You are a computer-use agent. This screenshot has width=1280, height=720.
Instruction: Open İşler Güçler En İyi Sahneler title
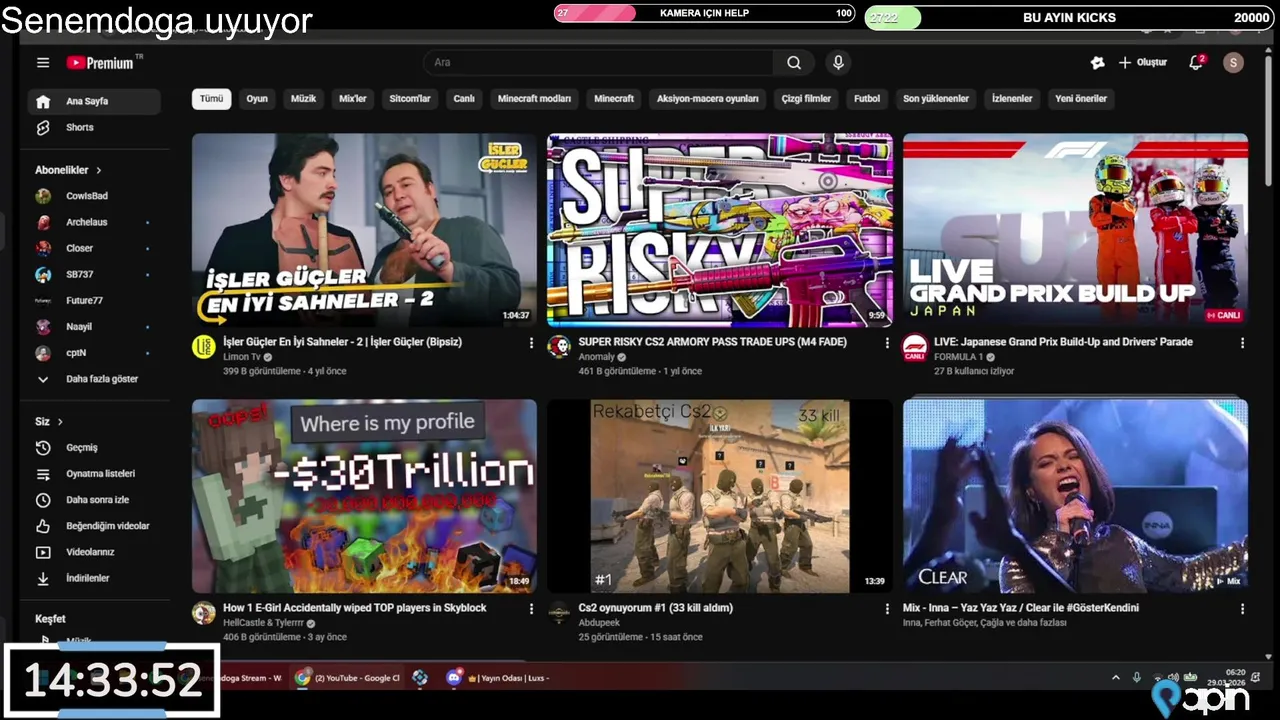(x=342, y=342)
